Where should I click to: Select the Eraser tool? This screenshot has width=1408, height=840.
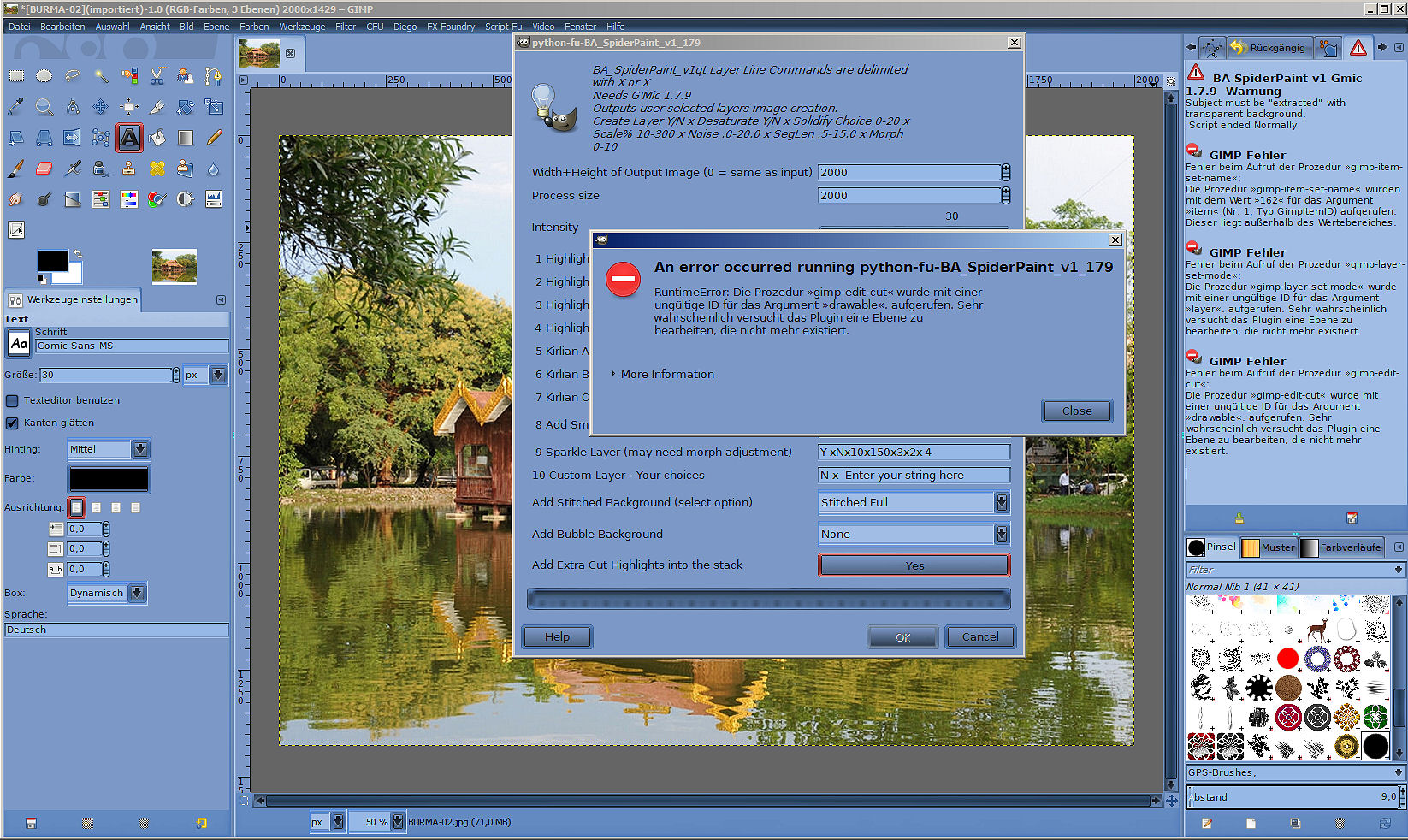[x=44, y=169]
